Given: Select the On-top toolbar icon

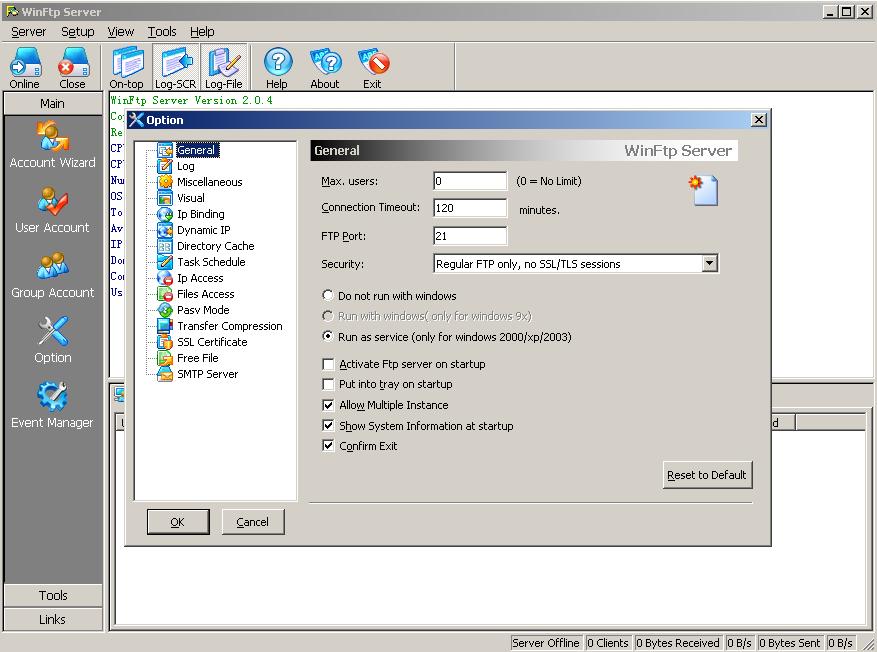Looking at the screenshot, I should click(x=126, y=67).
